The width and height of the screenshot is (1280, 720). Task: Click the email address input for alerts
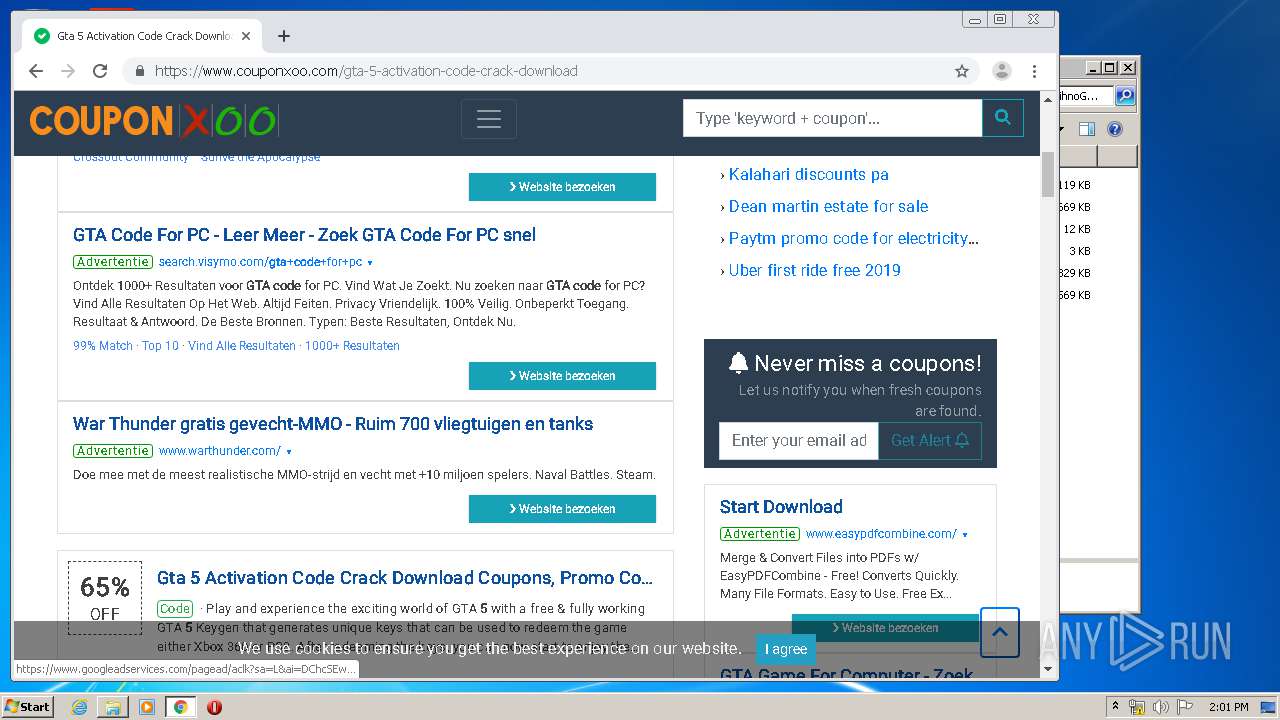(x=798, y=440)
